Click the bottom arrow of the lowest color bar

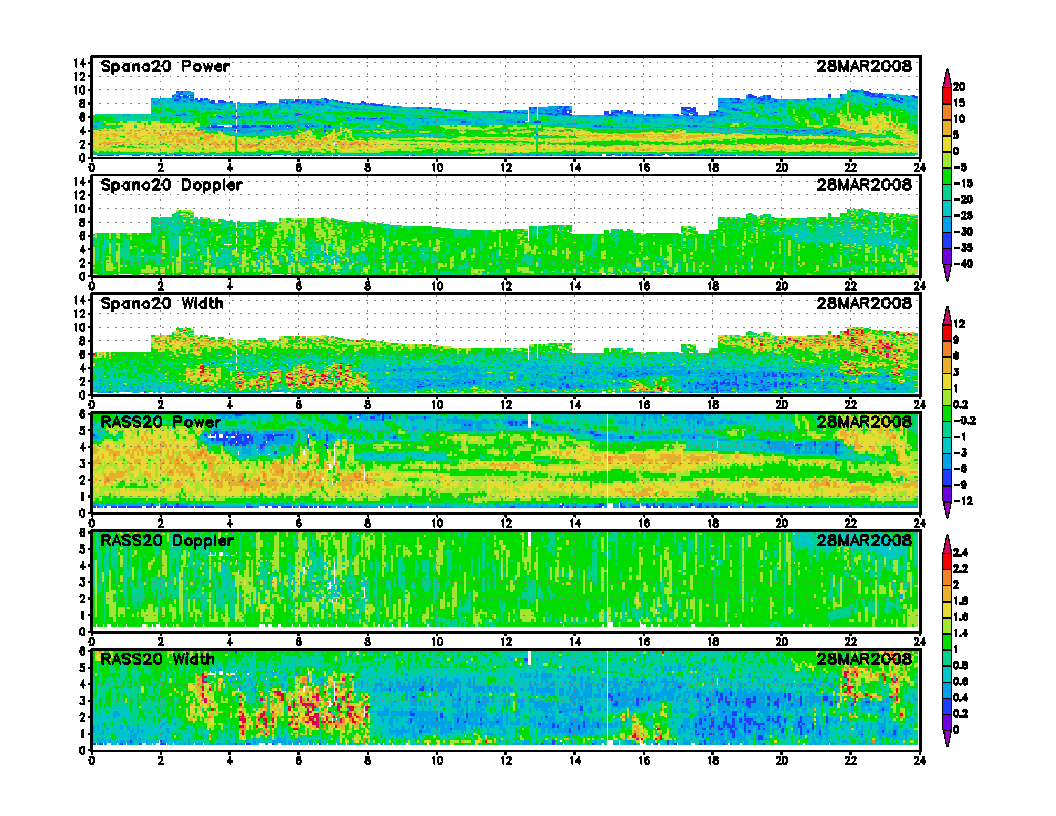[x=947, y=739]
